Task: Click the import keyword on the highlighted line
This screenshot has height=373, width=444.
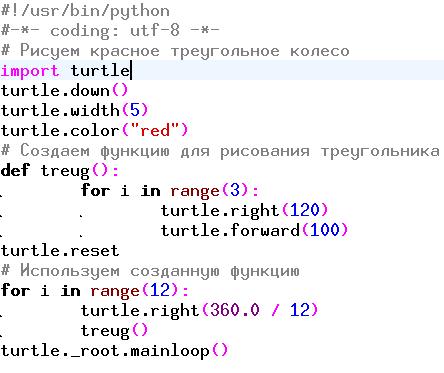Action: pos(30,71)
